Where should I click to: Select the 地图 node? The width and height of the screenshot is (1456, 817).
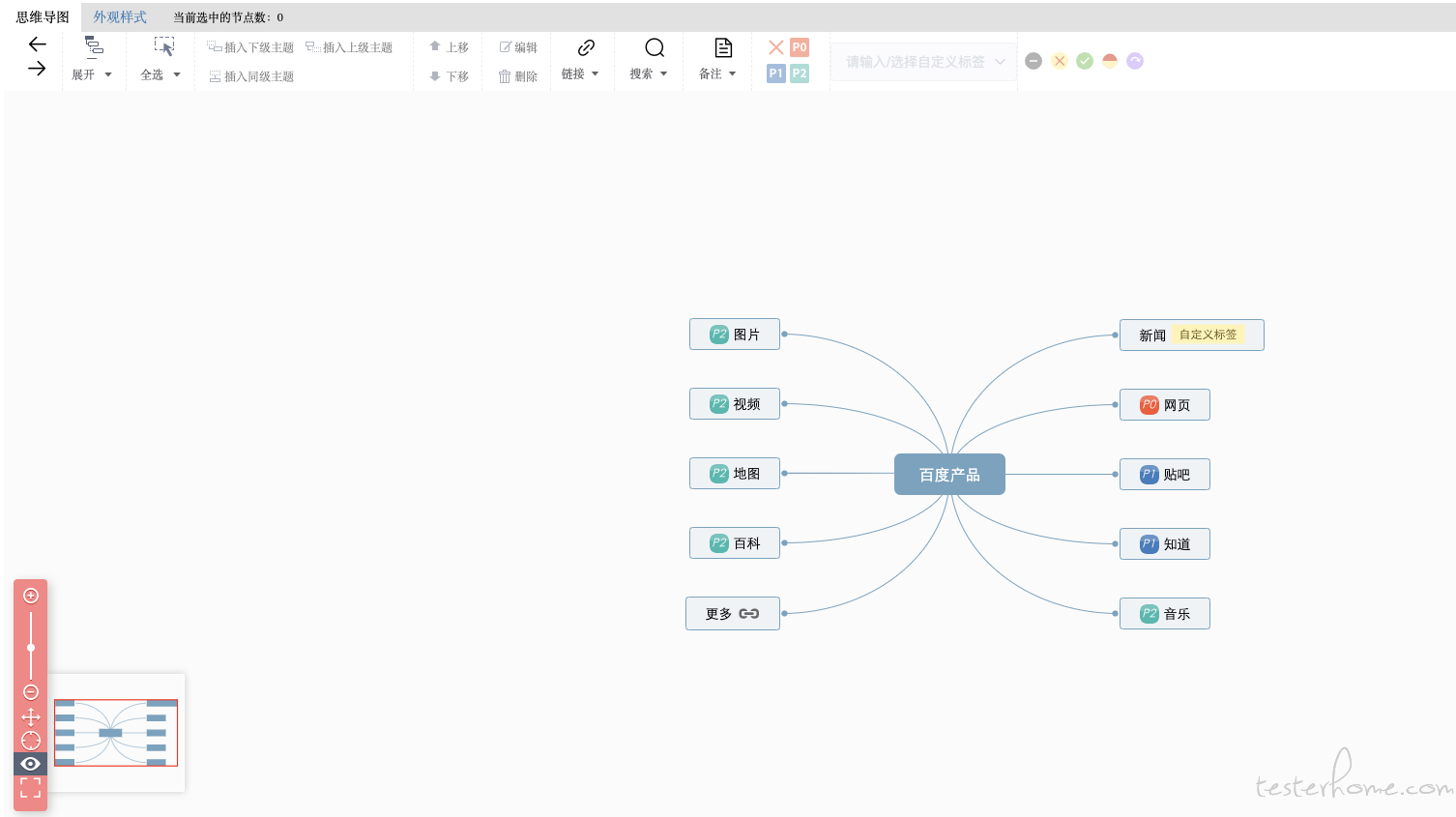pos(735,474)
